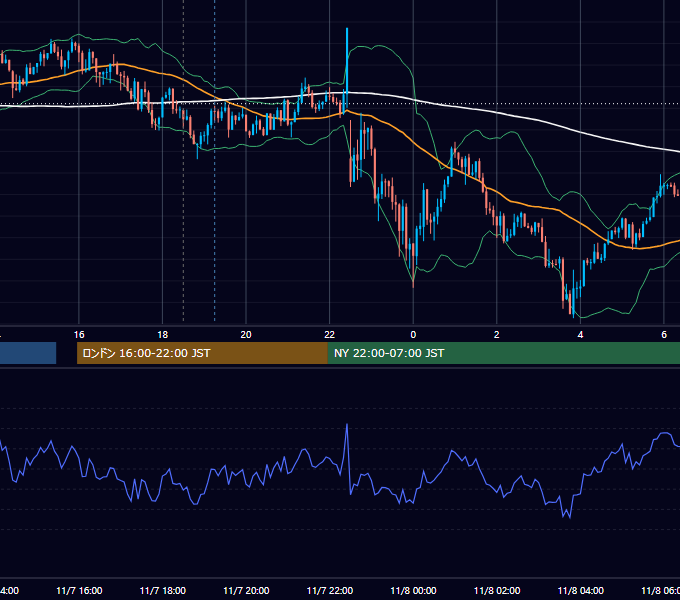The image size is (680, 600).
Task: Click the "16" hour label on price chart axis
Action: (x=79, y=335)
